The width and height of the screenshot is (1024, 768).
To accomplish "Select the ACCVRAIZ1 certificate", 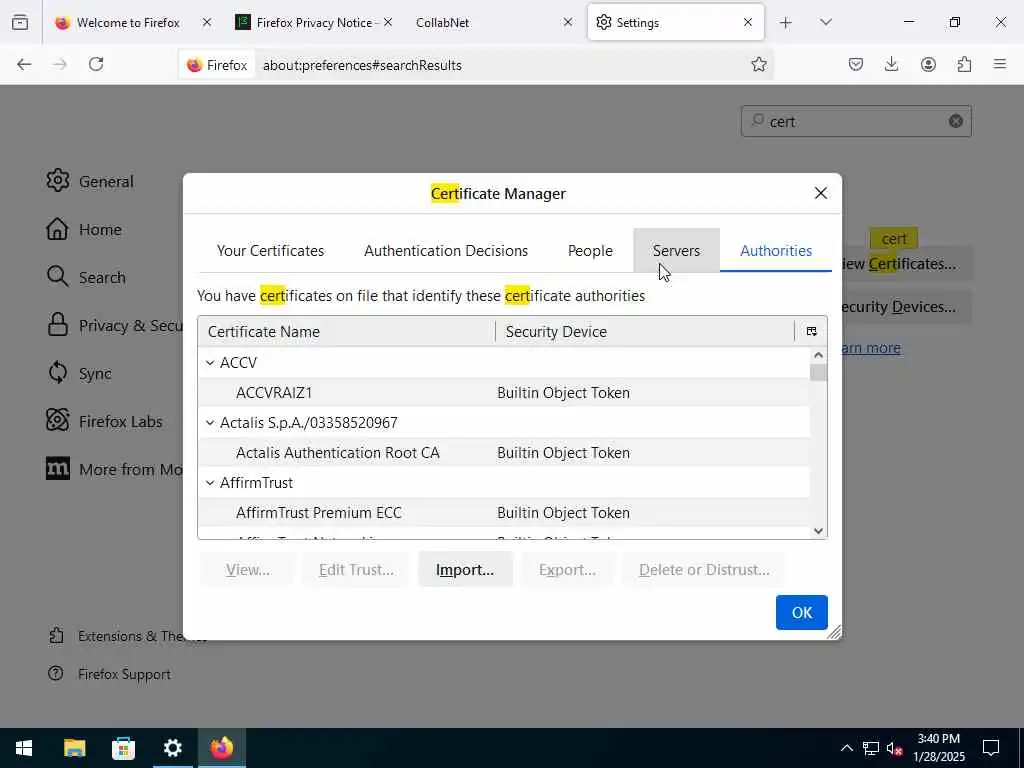I will (x=504, y=392).
